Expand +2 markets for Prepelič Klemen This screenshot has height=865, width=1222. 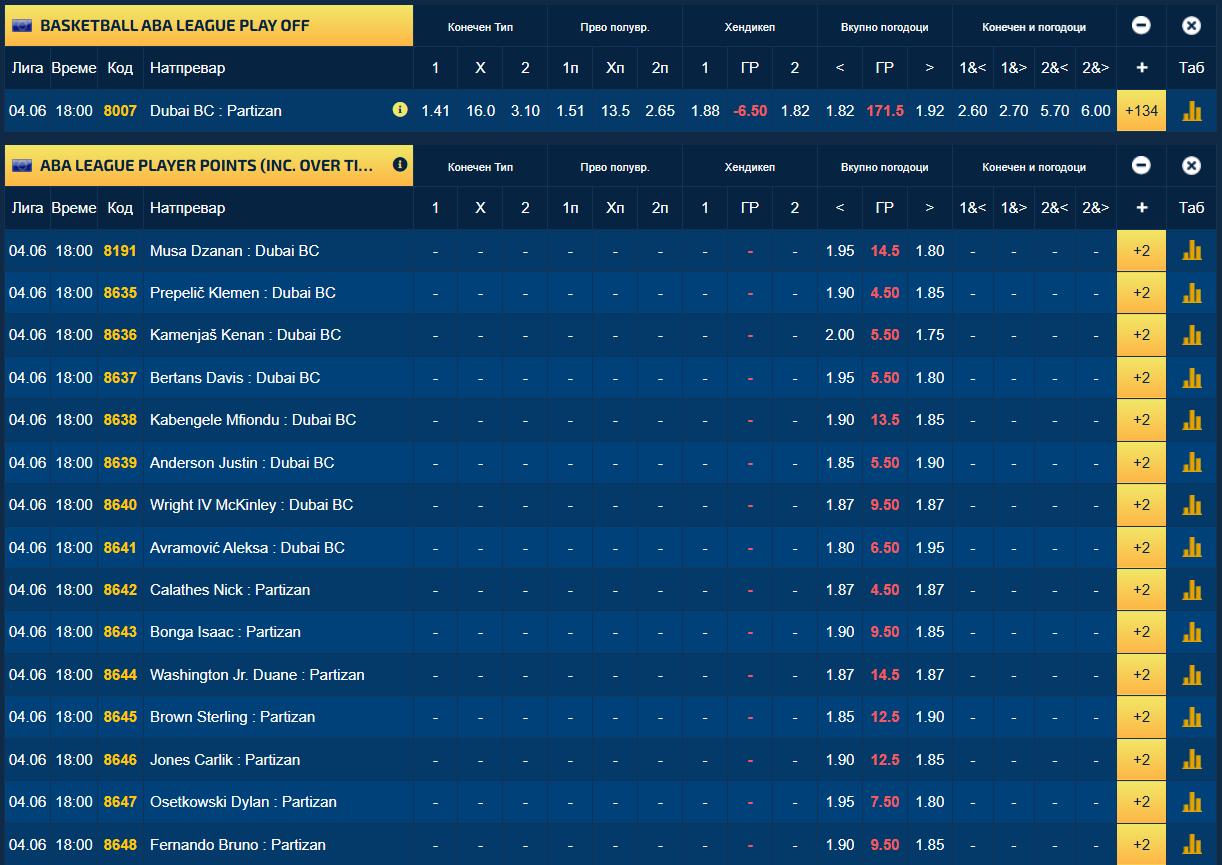[x=1141, y=293]
